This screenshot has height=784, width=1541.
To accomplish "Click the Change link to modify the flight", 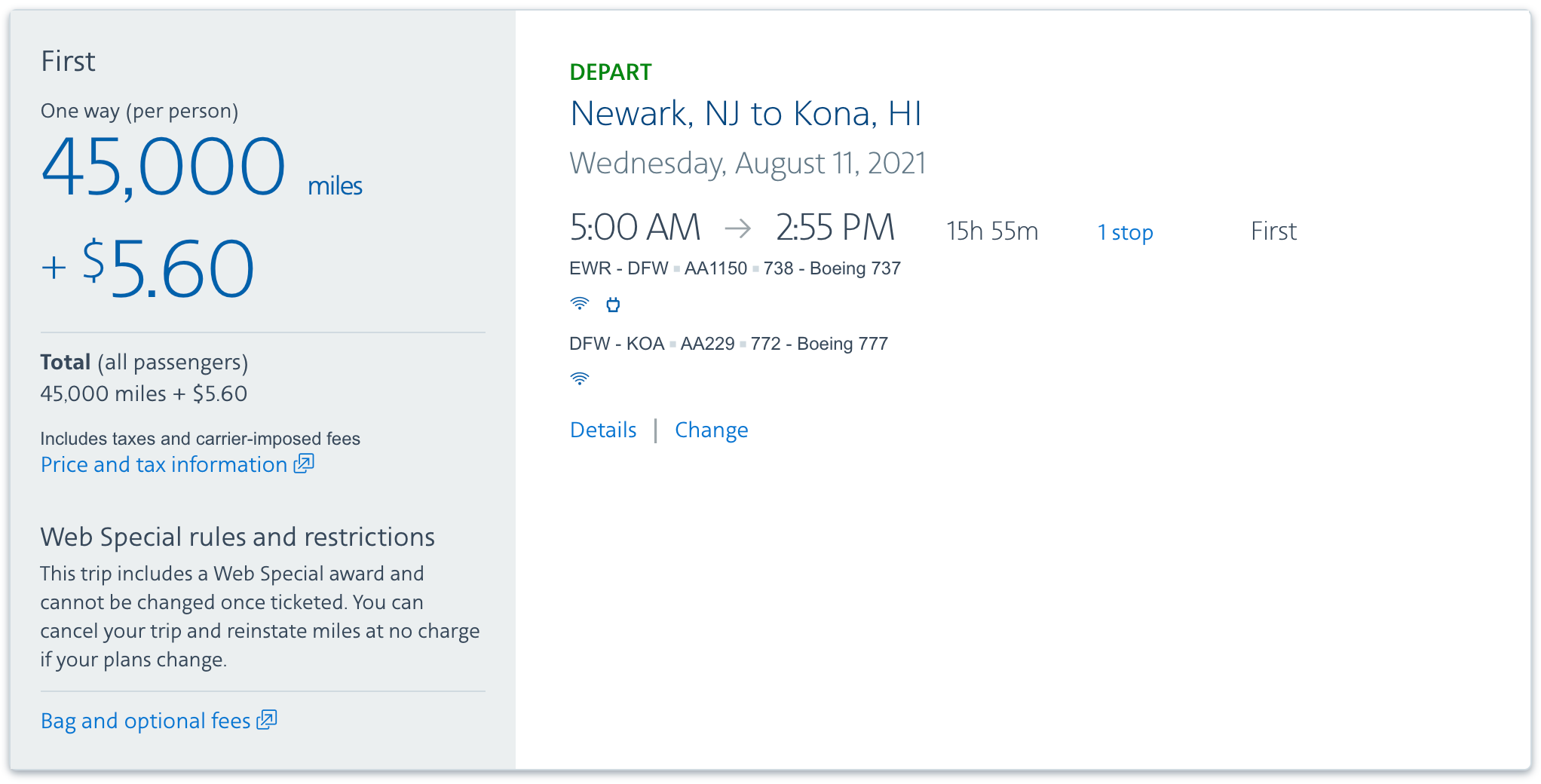I will (x=711, y=430).
